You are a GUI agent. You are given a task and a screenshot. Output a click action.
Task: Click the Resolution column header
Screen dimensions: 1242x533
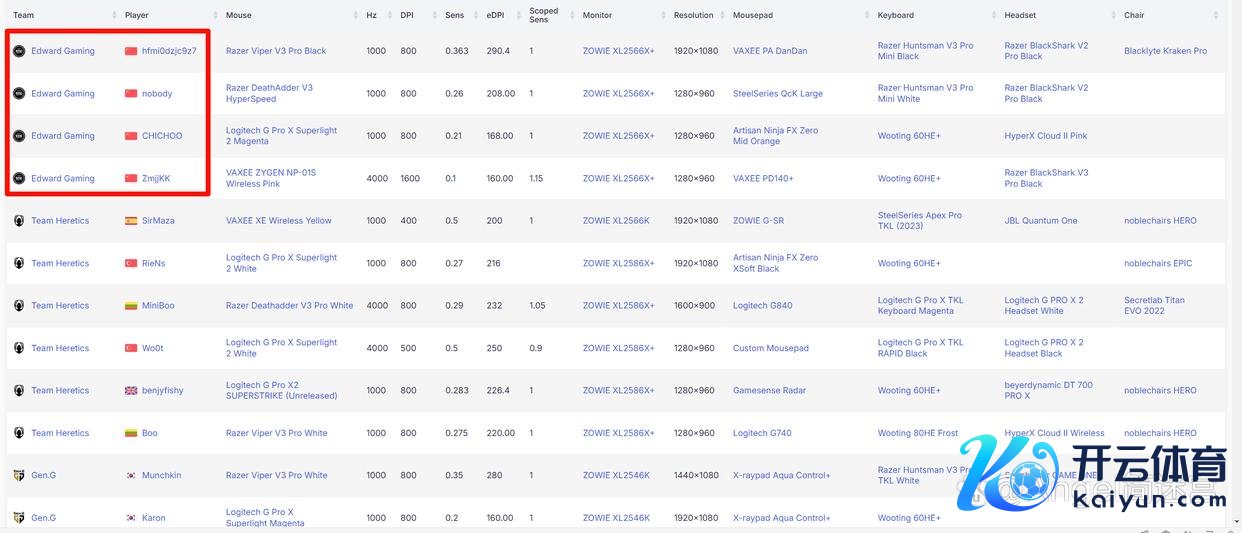693,16
